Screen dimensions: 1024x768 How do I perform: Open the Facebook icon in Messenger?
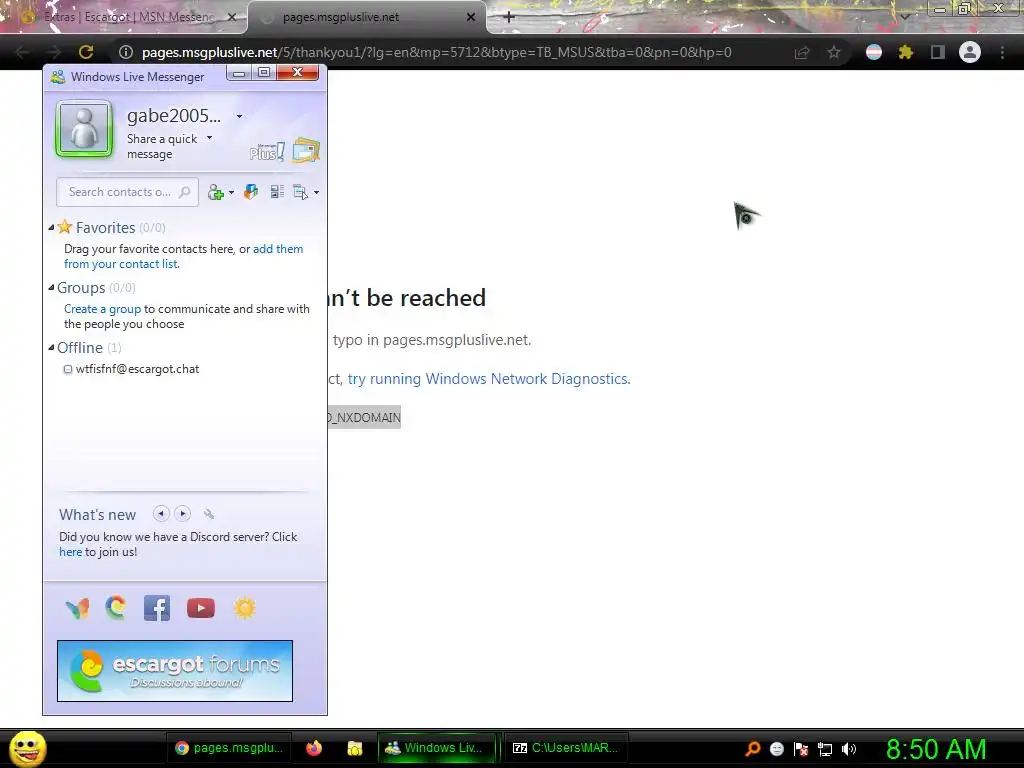point(157,608)
